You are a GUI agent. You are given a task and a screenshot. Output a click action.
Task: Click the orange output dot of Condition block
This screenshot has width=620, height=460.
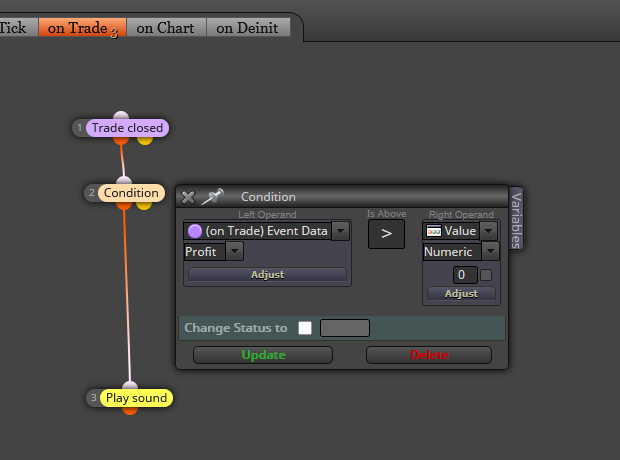[x=124, y=205]
